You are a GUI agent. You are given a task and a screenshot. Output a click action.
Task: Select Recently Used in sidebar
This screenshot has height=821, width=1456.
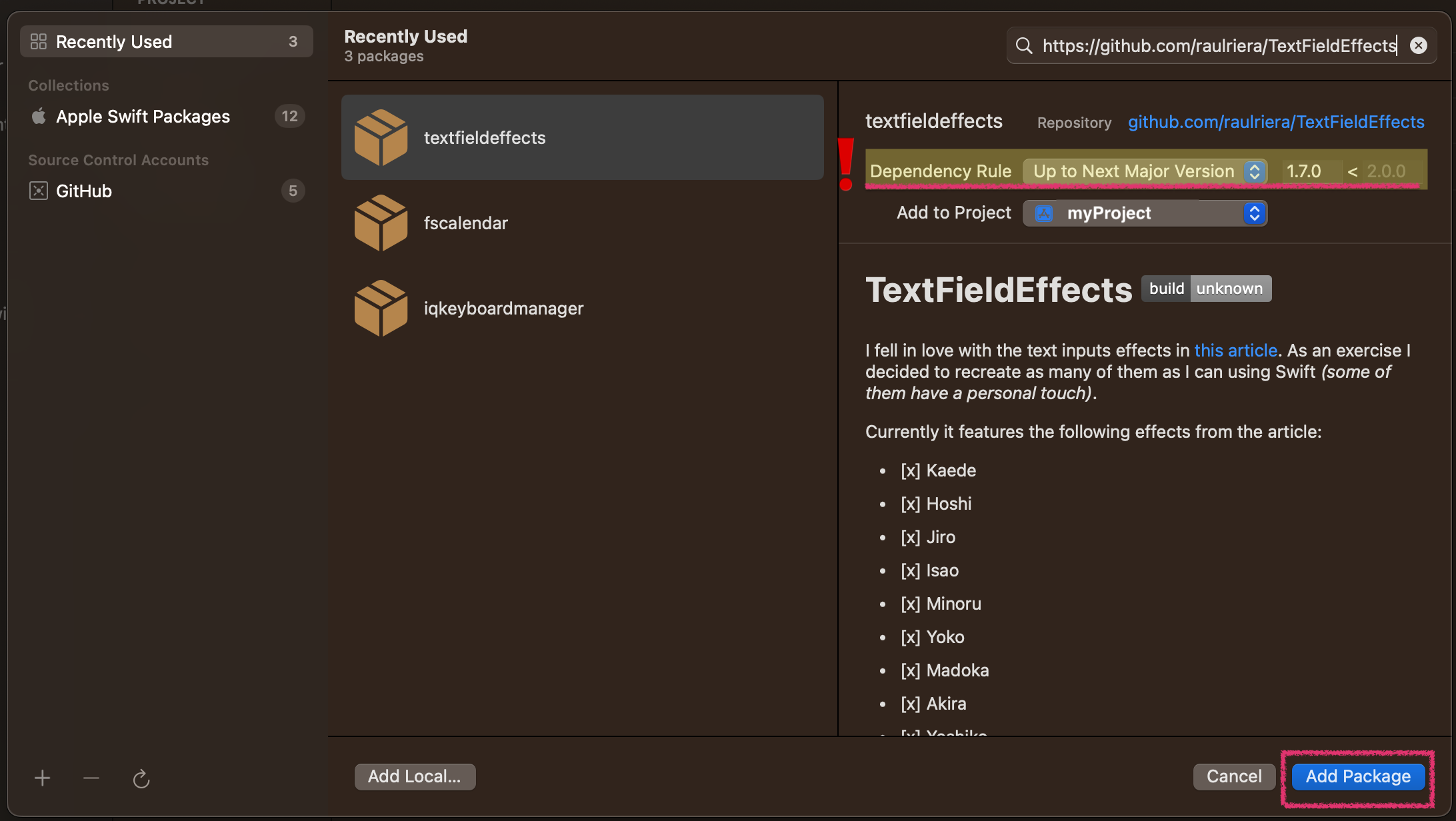pyautogui.click(x=167, y=41)
